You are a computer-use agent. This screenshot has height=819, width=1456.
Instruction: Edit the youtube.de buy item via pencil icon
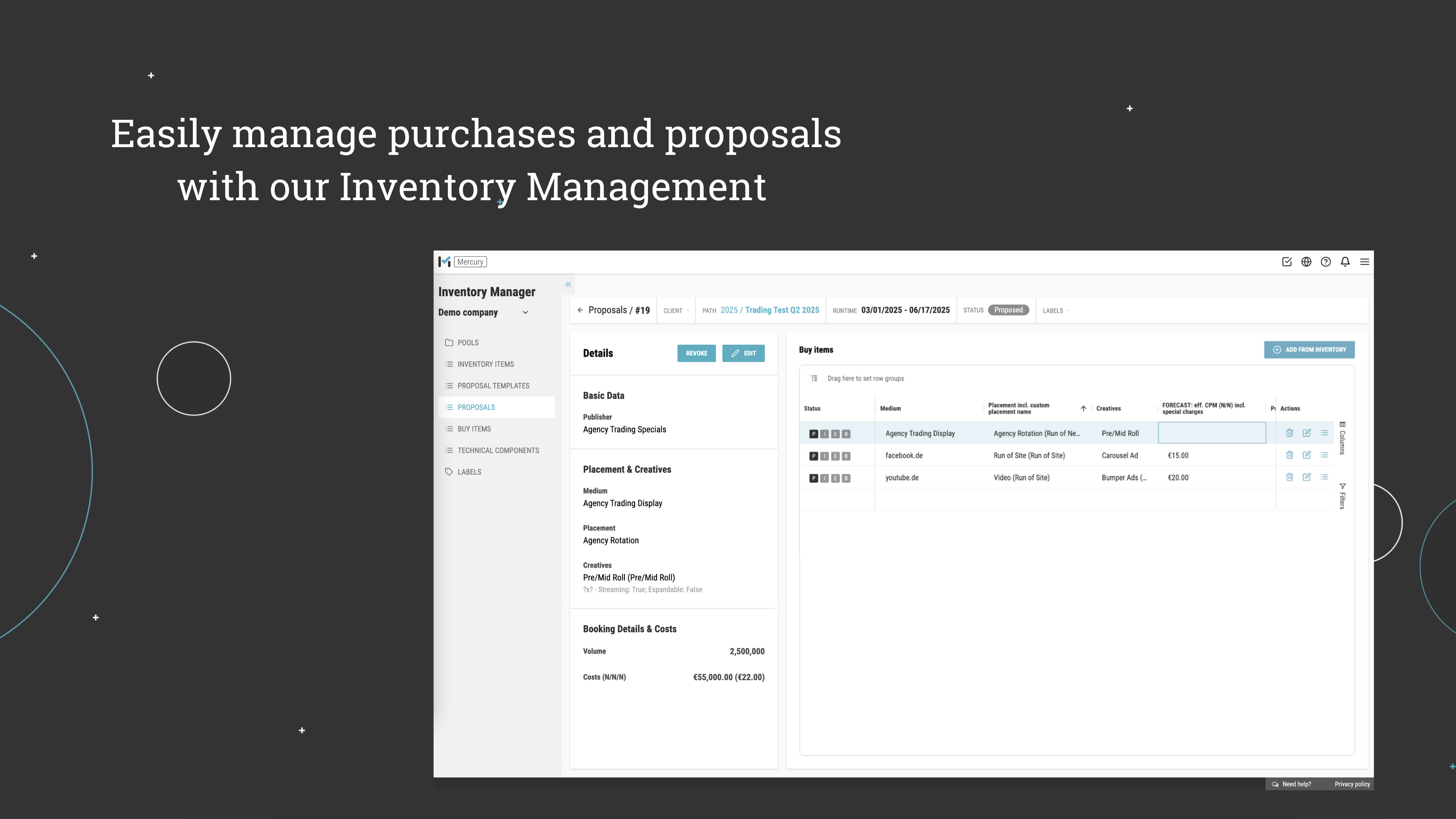pos(1307,478)
